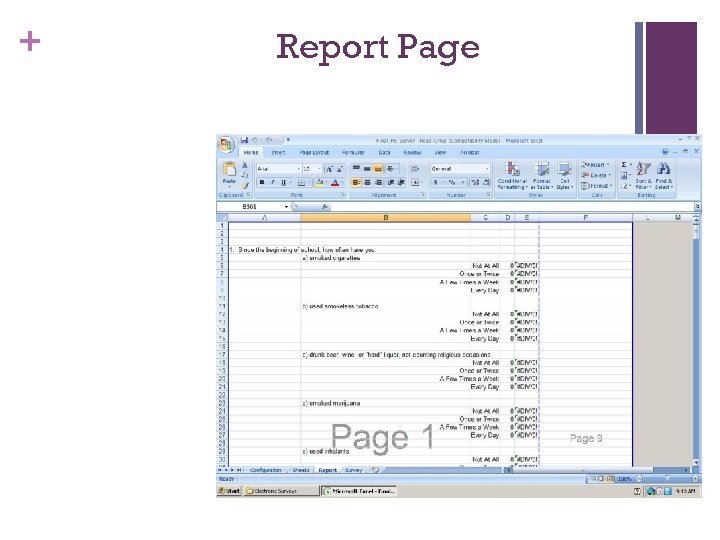Decrease indent in Alignment group
Screen dimensions: 720x540
391,183
